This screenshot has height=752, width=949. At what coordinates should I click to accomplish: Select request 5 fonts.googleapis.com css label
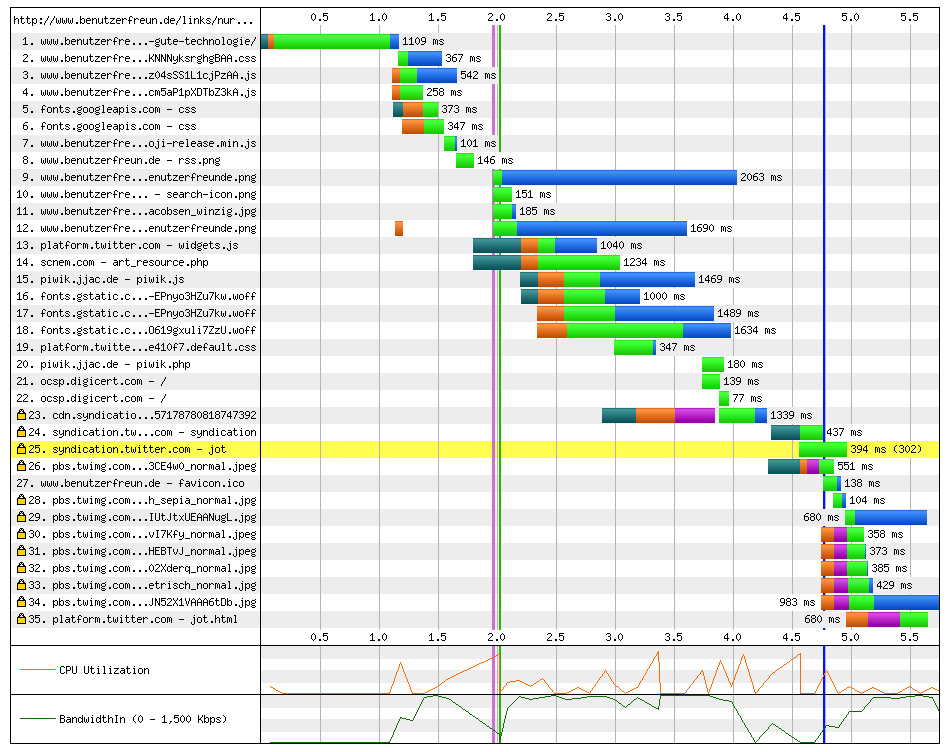tap(110, 109)
